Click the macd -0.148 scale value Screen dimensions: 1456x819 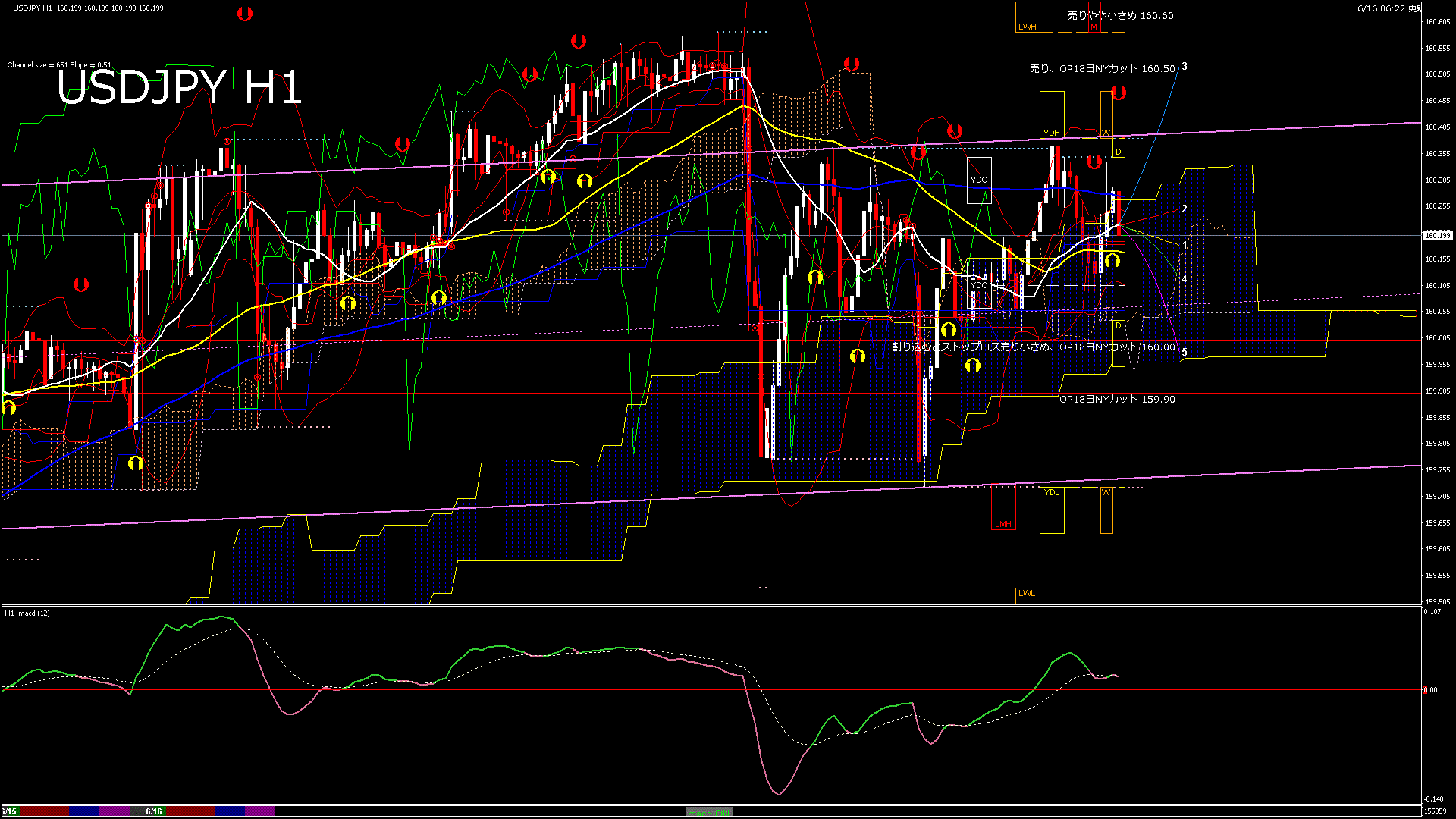click(1433, 799)
